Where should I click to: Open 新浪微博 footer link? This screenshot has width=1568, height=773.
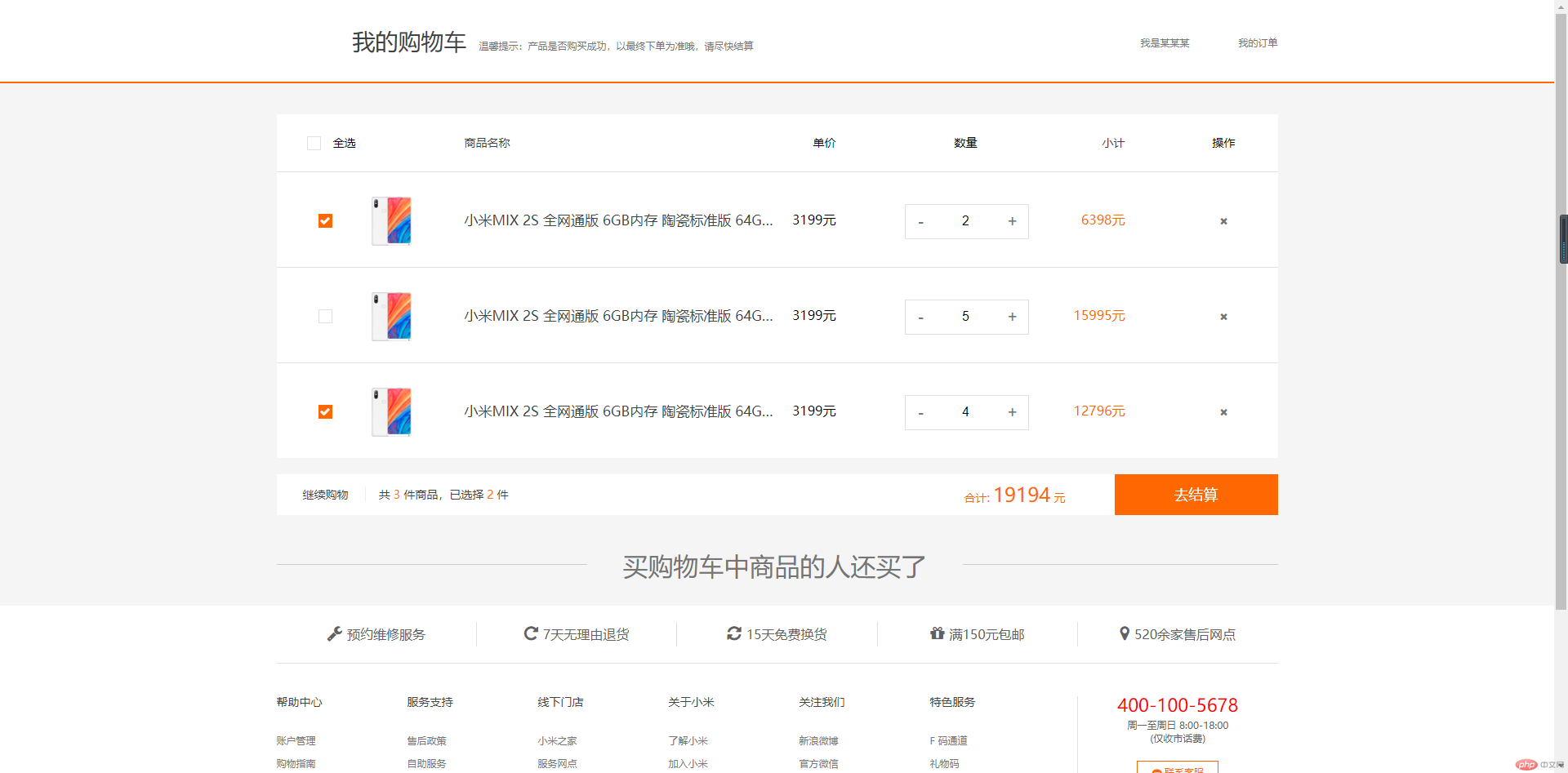tap(818, 741)
